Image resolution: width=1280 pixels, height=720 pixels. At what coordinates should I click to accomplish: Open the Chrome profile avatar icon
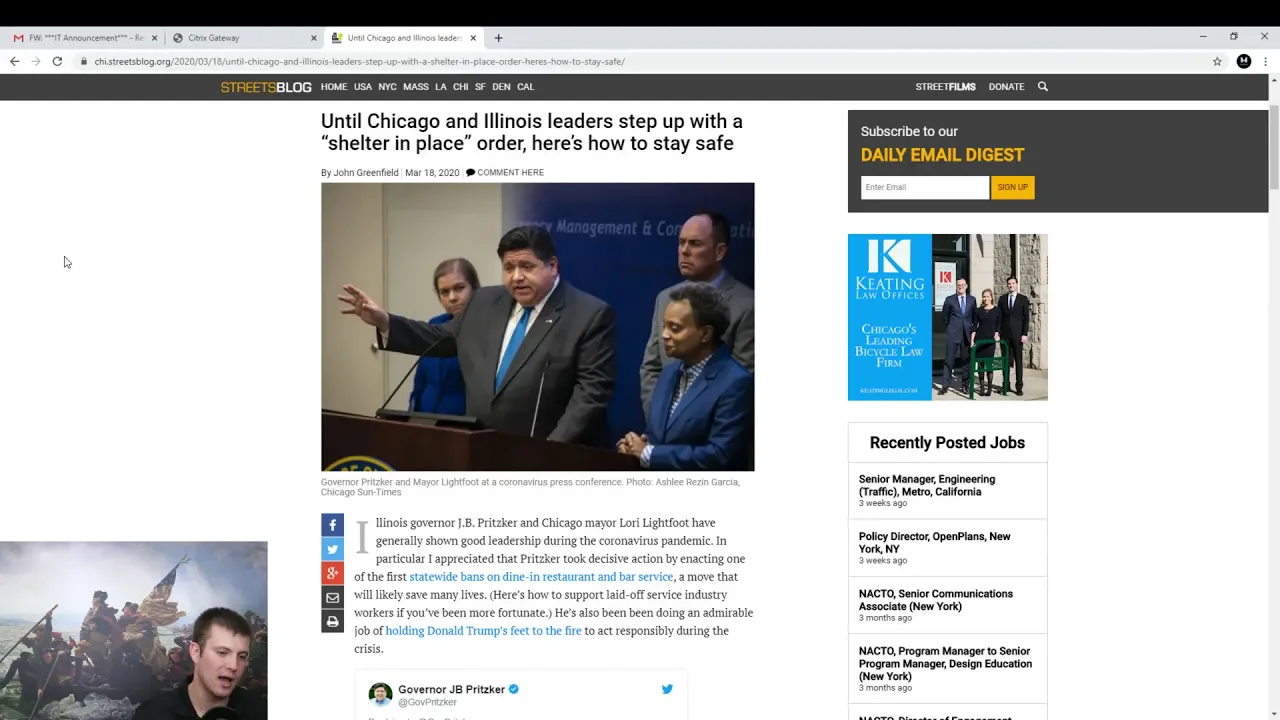(x=1243, y=61)
